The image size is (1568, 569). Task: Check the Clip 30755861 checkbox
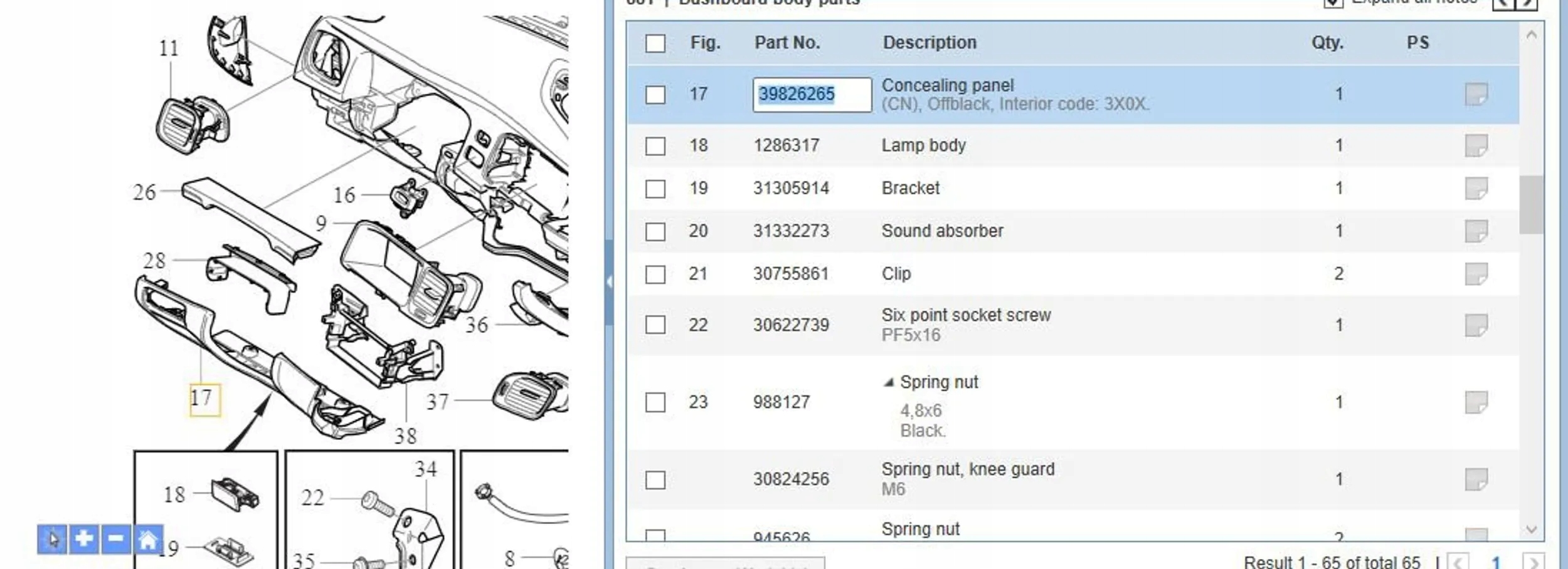pos(655,274)
